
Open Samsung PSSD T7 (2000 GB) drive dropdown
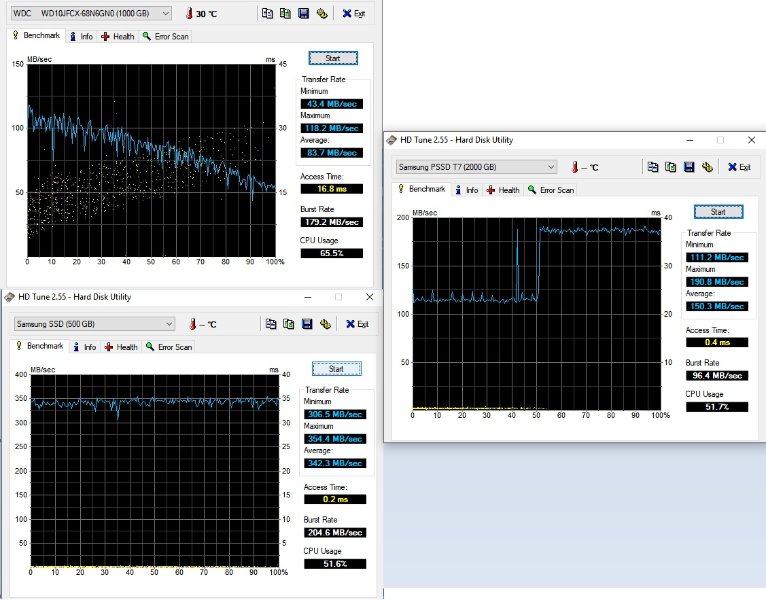476,167
